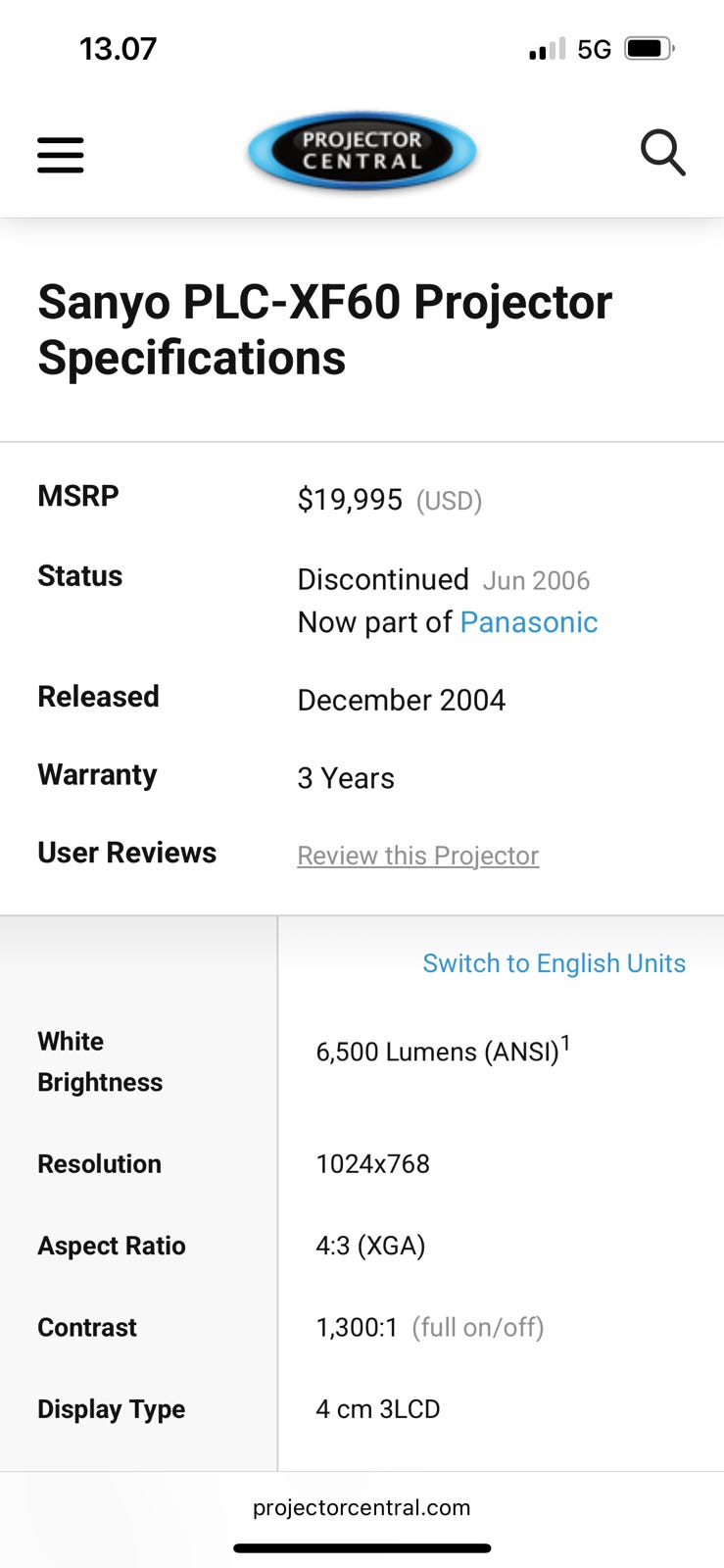Switch to English Units
Viewport: 724px width, 1568px height.
pos(554,963)
